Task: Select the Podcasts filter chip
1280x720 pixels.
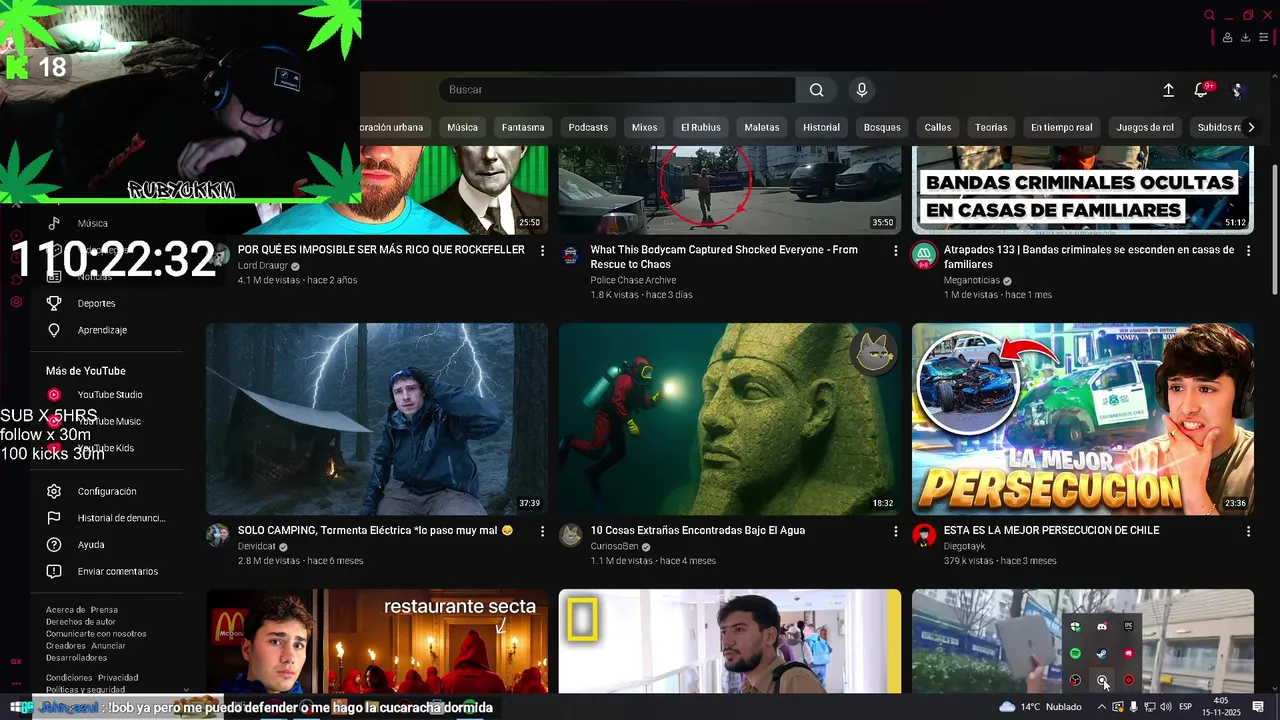Action: pyautogui.click(x=588, y=127)
